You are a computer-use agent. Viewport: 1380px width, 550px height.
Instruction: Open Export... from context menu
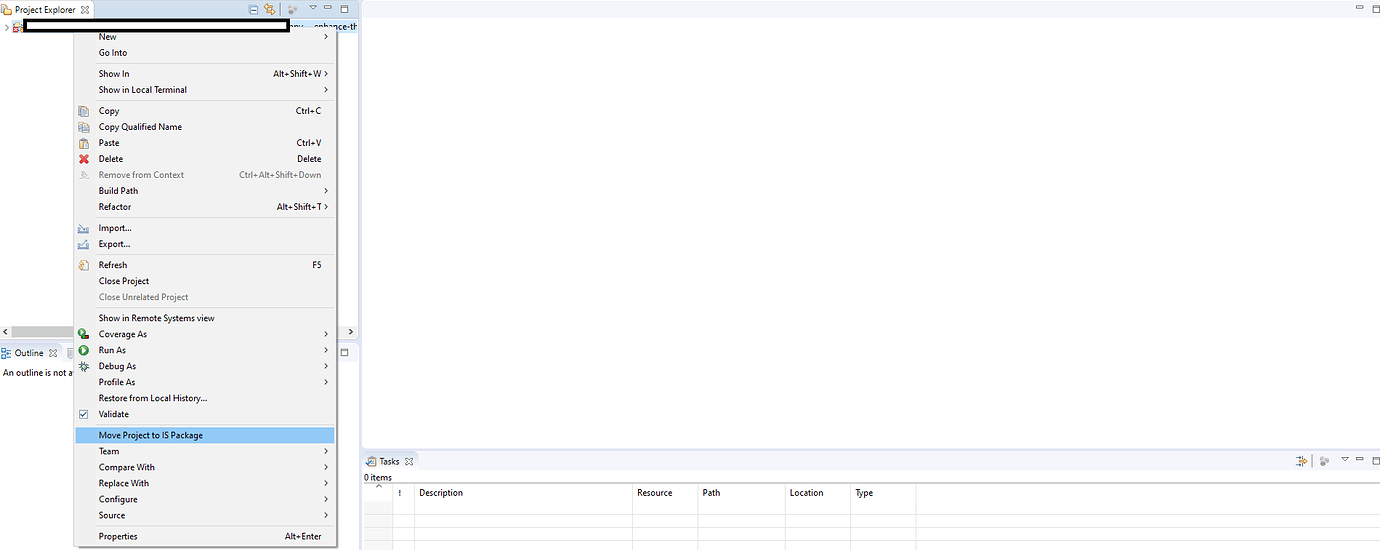tap(205, 244)
